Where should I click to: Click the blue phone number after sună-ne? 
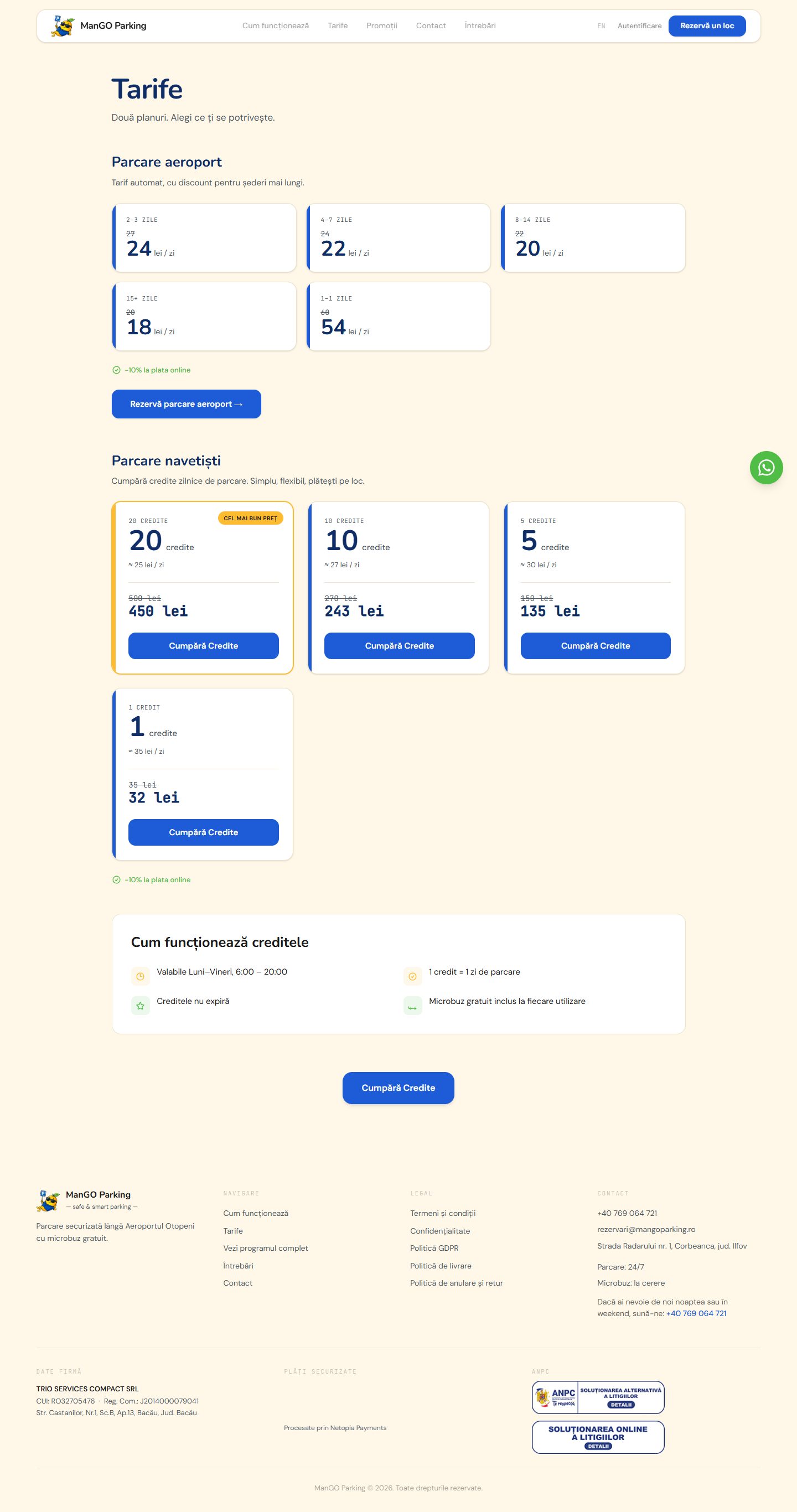pos(696,1314)
